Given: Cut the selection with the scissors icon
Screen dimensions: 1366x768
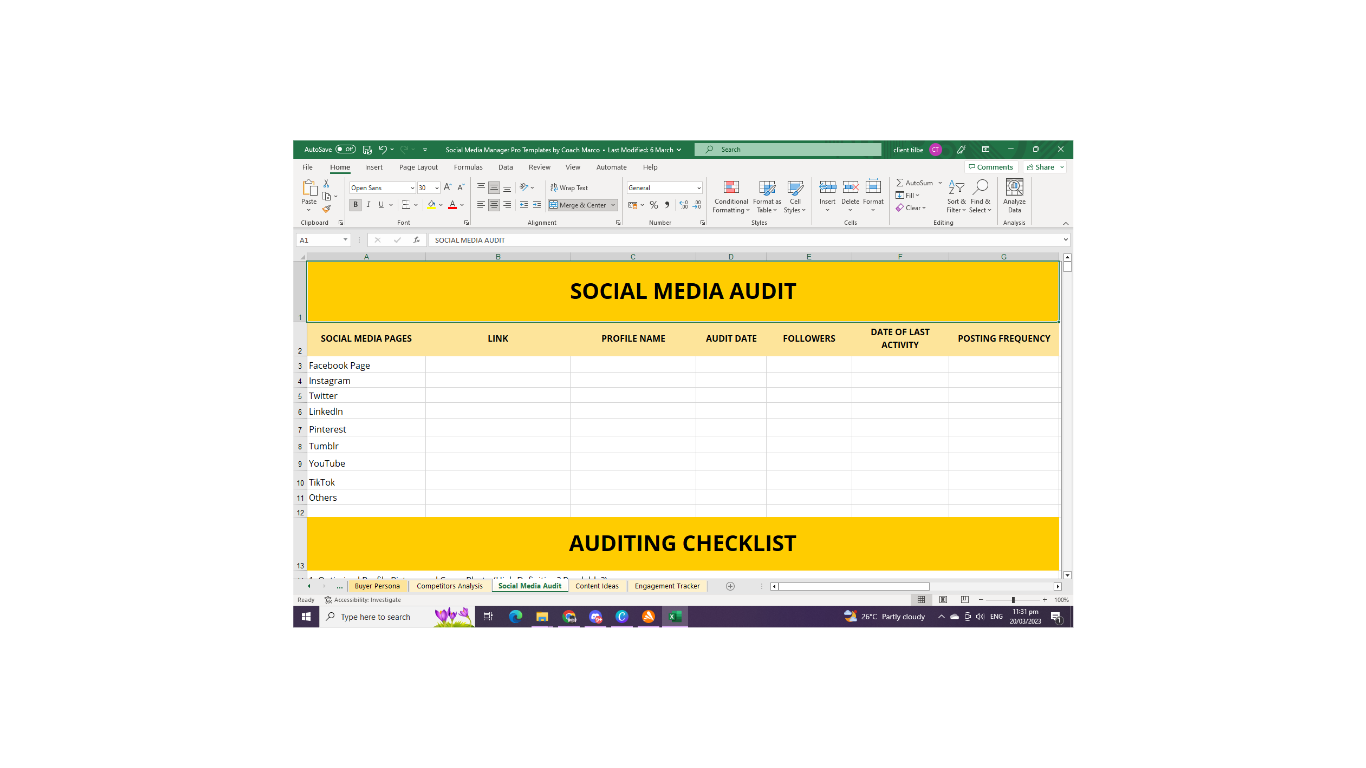Looking at the screenshot, I should 326,184.
